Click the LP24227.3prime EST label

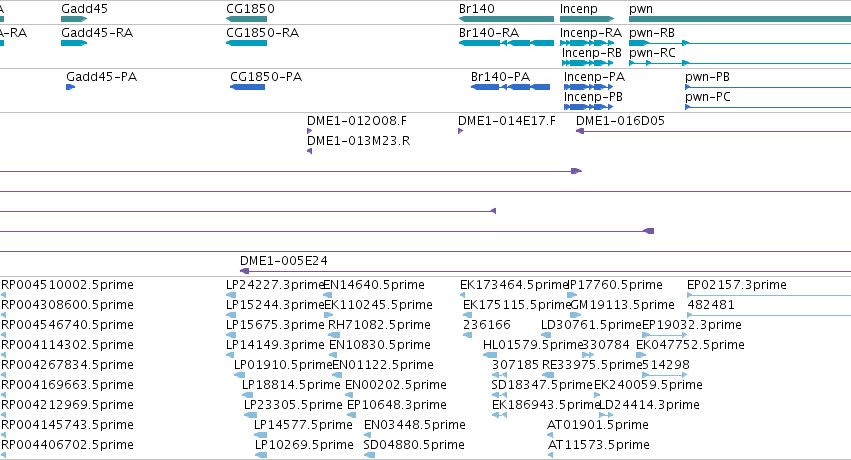pos(275,285)
